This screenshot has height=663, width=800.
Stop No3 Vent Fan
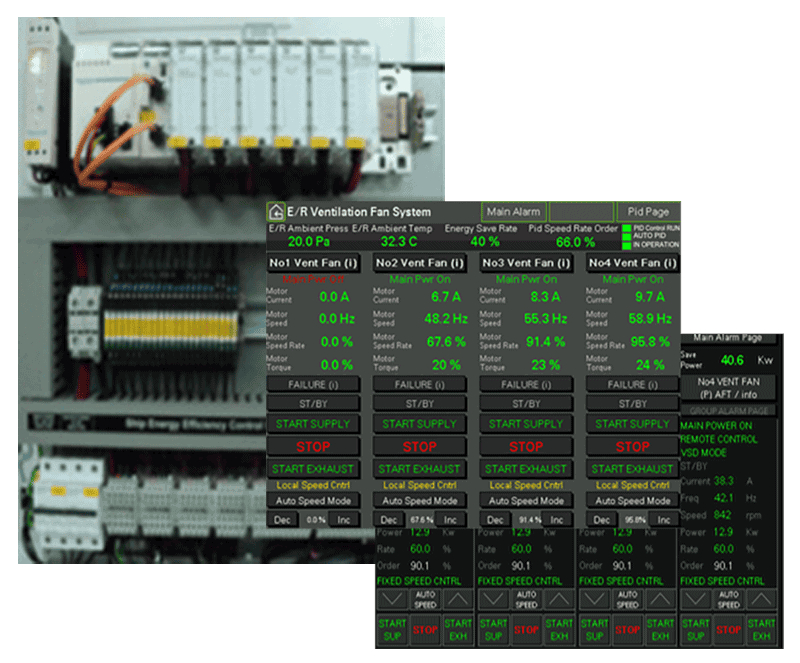pyautogui.click(x=526, y=447)
